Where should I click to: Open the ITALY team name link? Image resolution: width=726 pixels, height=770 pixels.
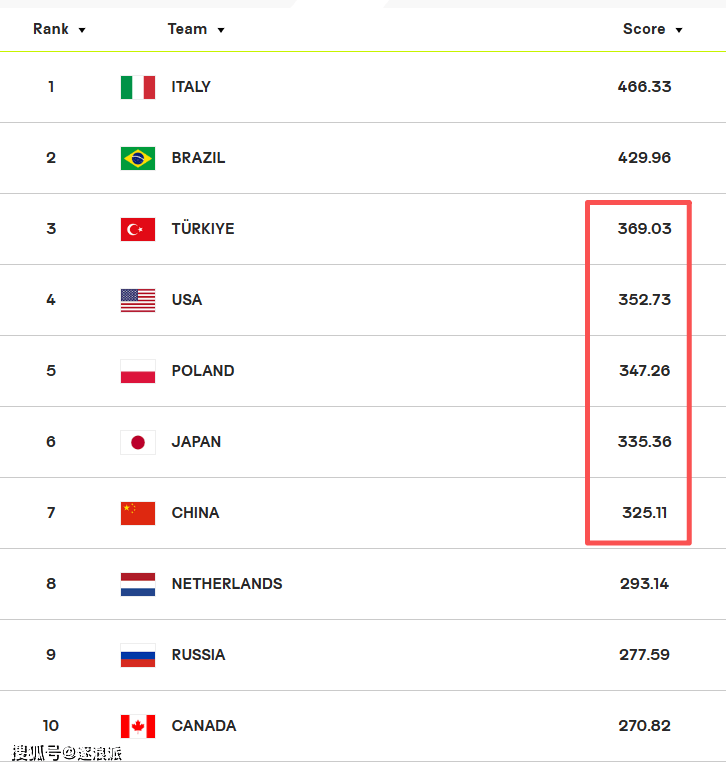(x=191, y=87)
